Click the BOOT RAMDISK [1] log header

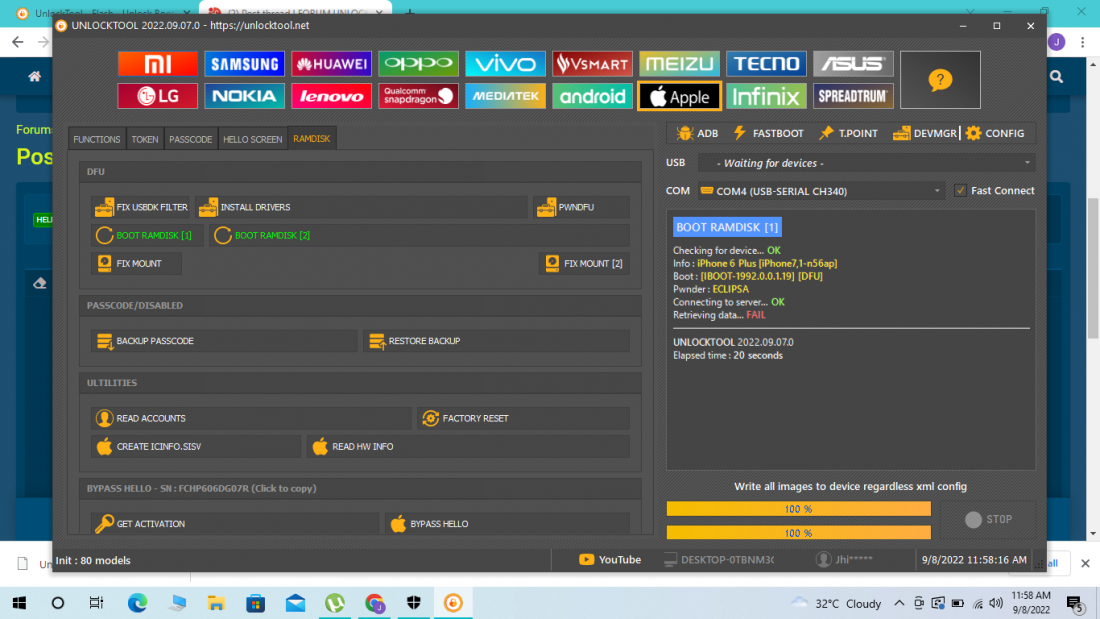[x=727, y=227]
